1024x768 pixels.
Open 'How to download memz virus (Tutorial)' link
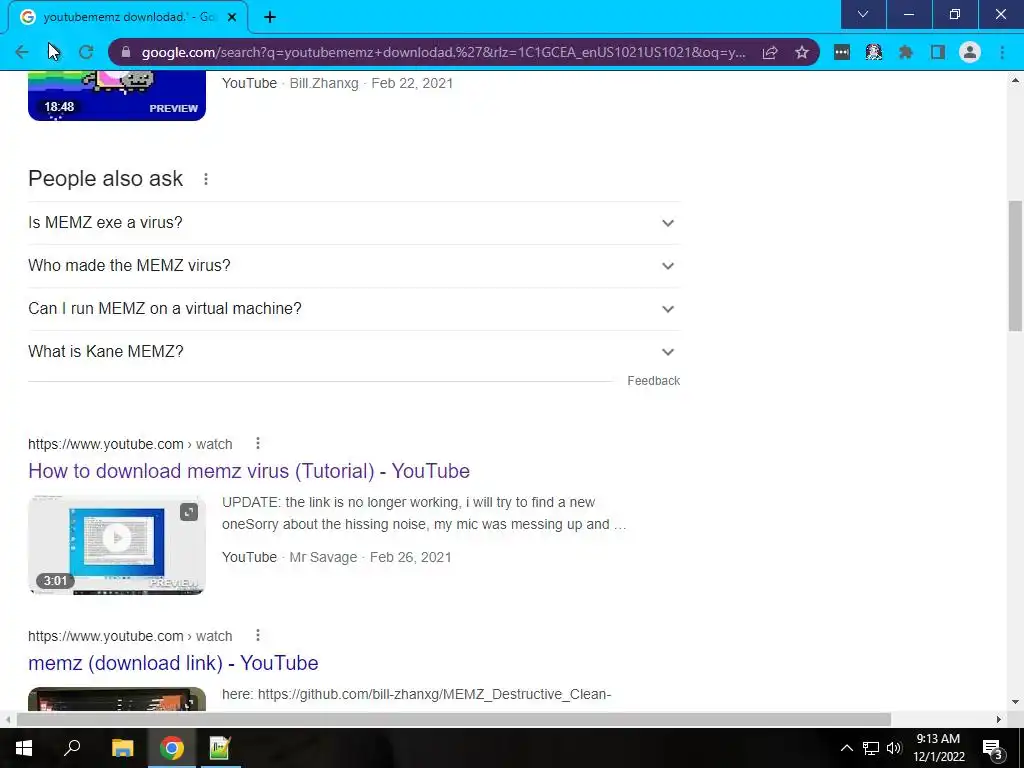[249, 471]
